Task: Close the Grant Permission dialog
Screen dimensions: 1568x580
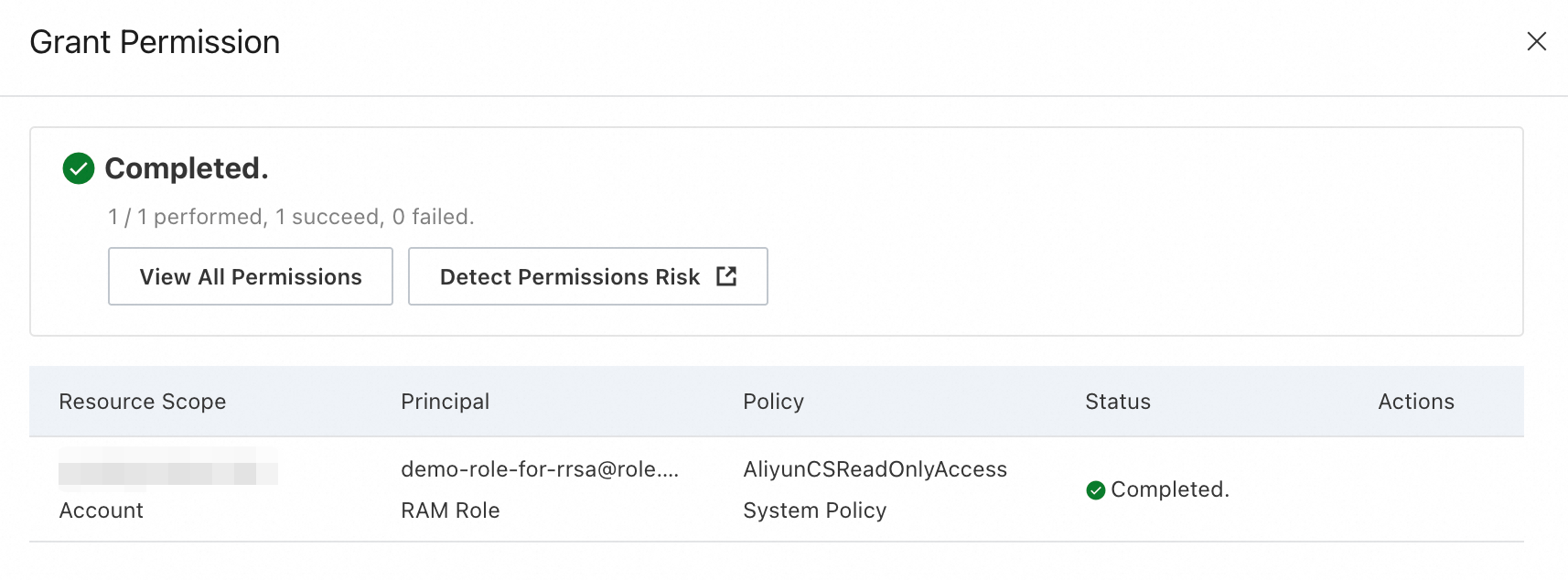Action: 1536,41
